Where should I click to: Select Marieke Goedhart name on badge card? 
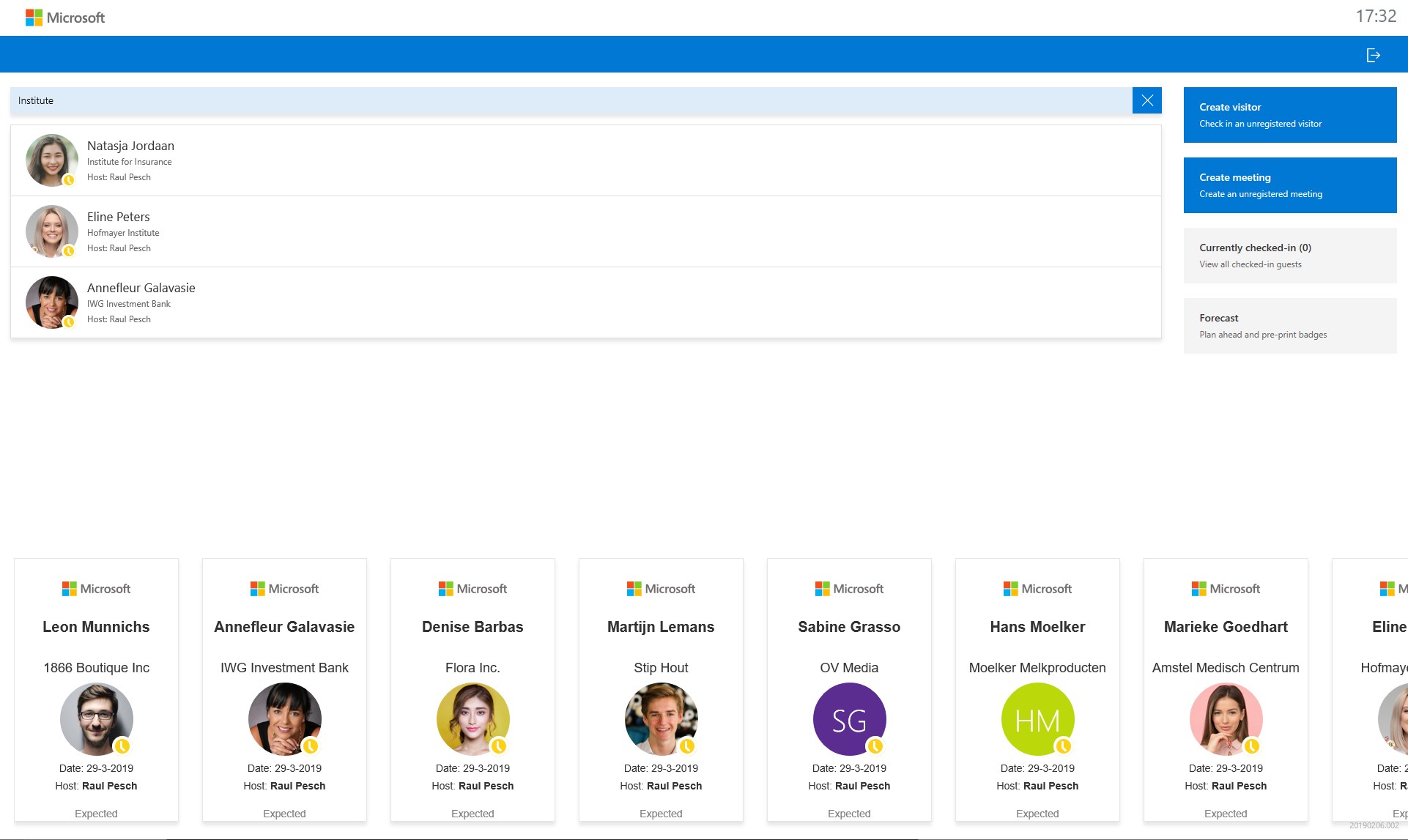[x=1226, y=627]
